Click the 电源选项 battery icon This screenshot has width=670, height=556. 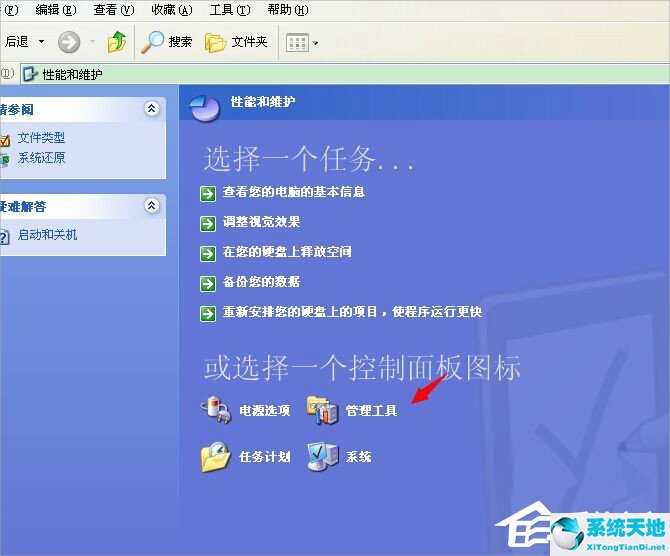pos(216,410)
